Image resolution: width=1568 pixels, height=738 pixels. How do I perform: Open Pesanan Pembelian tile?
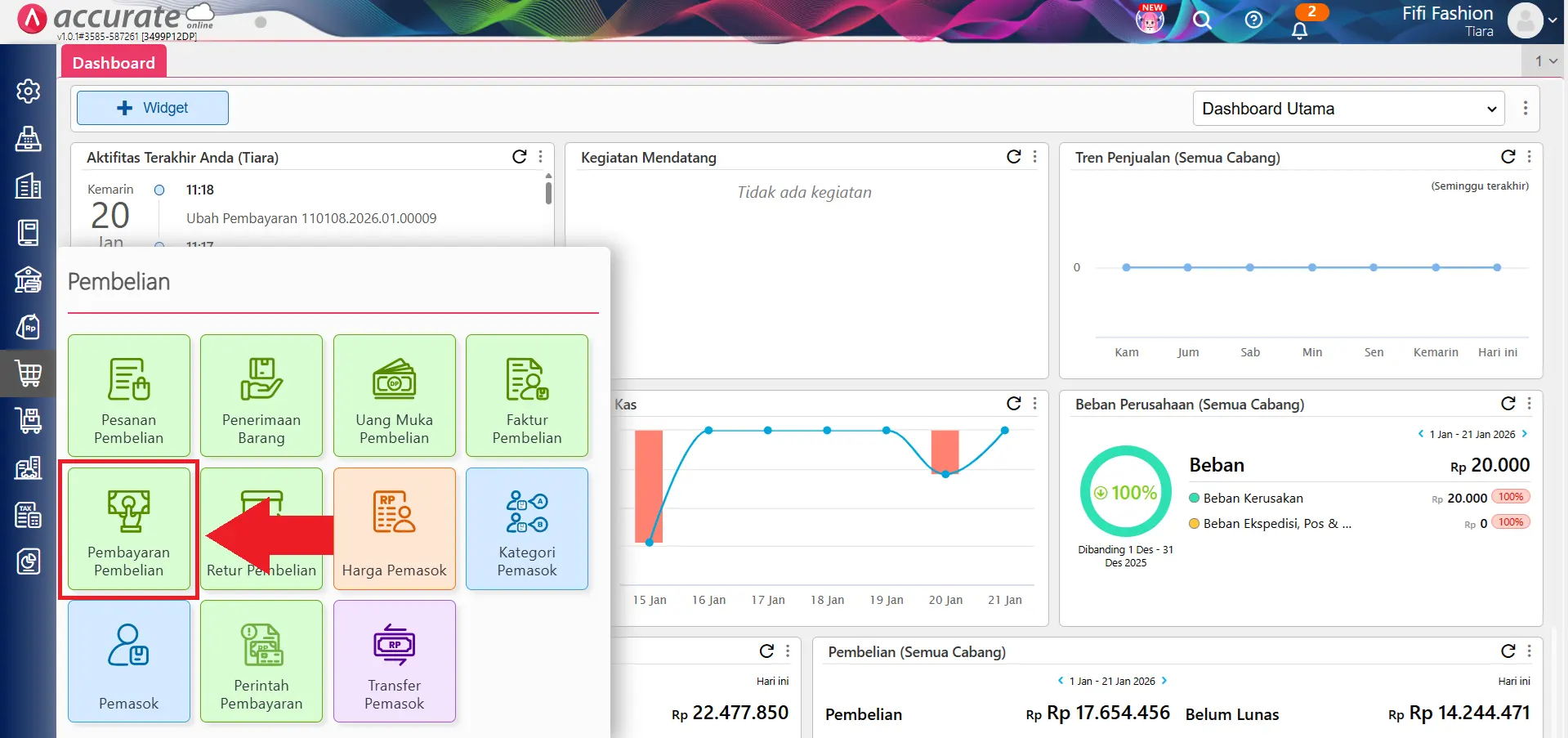point(128,396)
